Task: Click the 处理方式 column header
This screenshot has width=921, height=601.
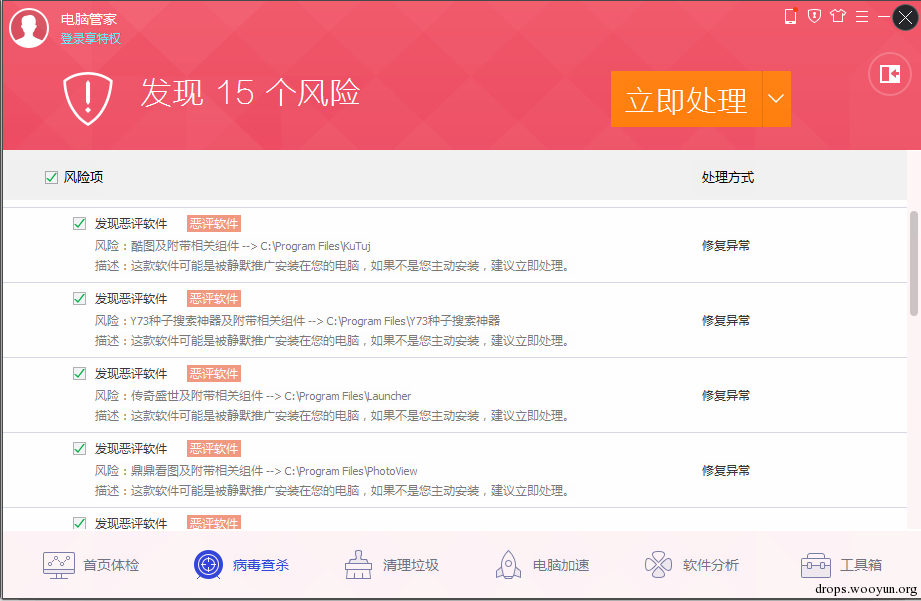Action: (x=728, y=177)
